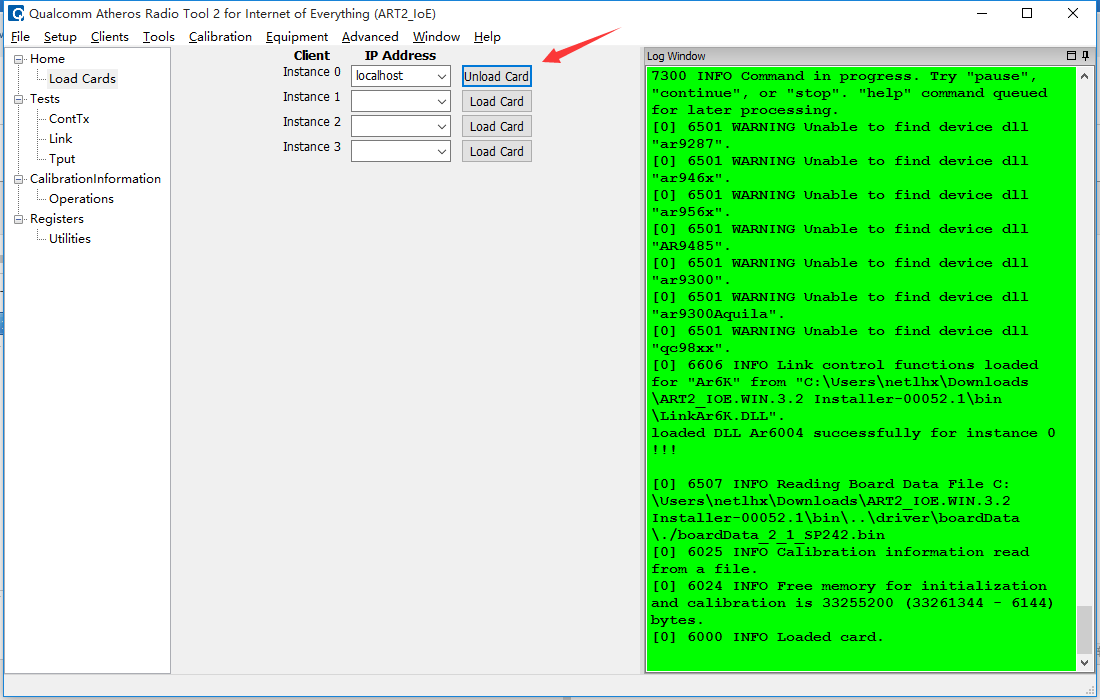This screenshot has width=1100, height=700.
Task: Open the Equipment menu
Action: tap(297, 36)
